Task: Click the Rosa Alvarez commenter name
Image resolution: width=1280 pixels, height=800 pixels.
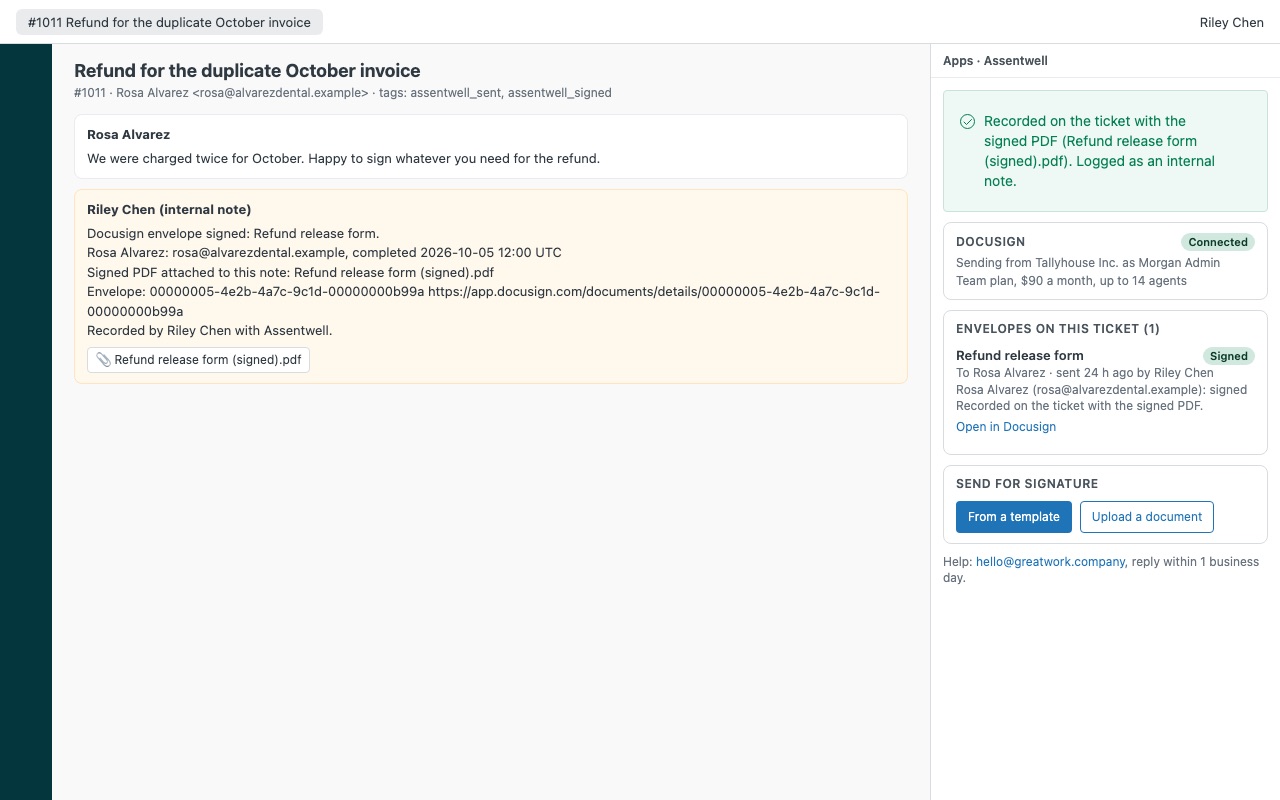Action: tap(128, 135)
